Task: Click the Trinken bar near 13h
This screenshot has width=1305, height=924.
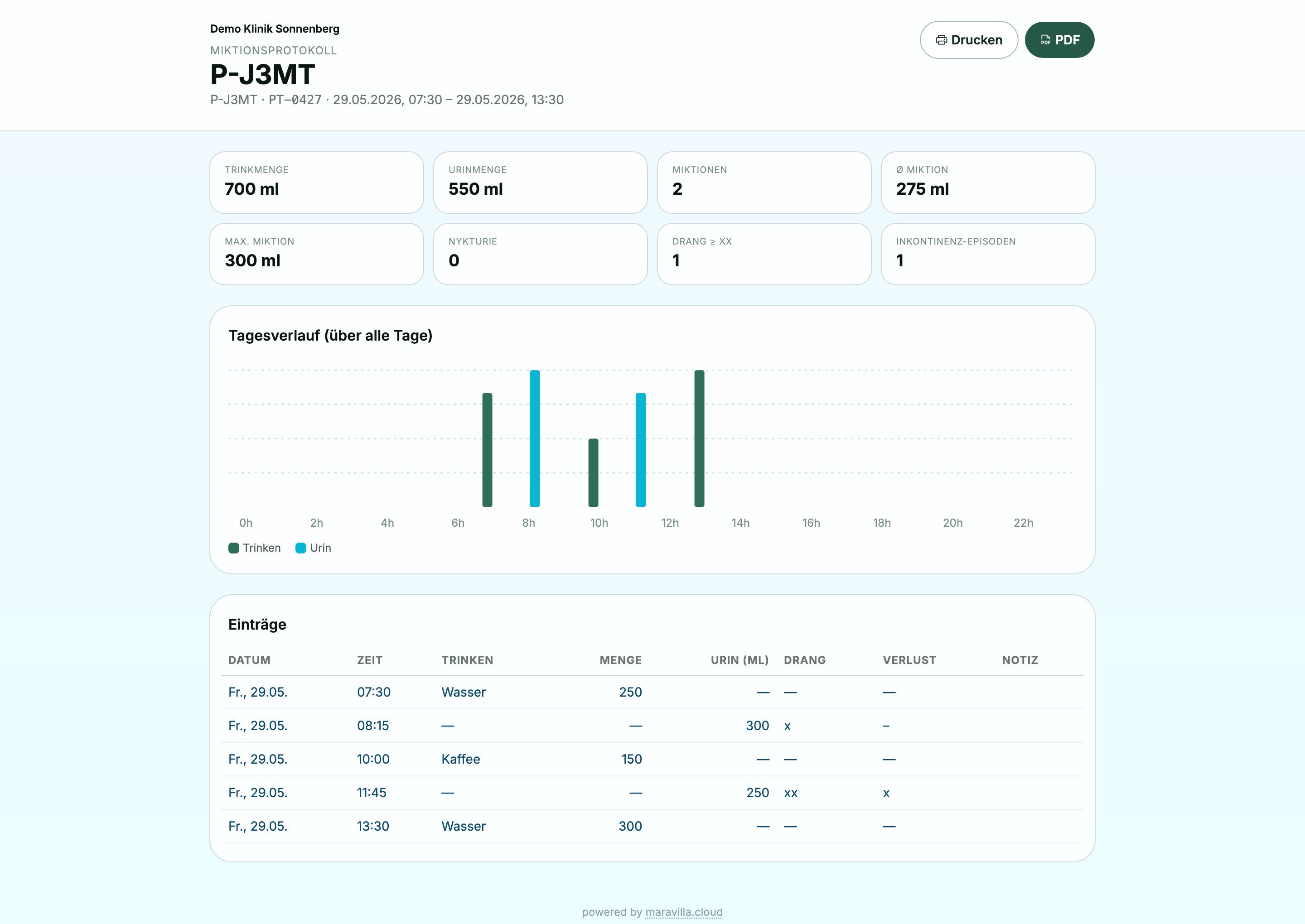Action: (699, 438)
